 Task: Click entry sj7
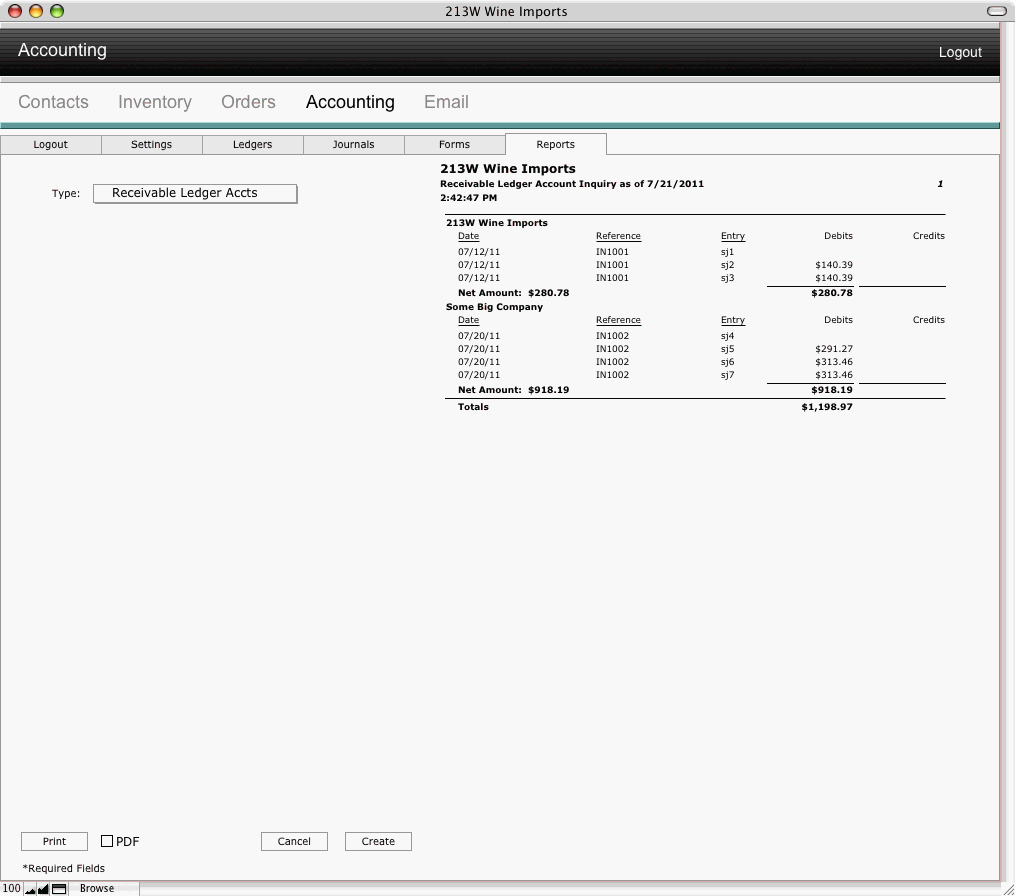click(x=728, y=375)
